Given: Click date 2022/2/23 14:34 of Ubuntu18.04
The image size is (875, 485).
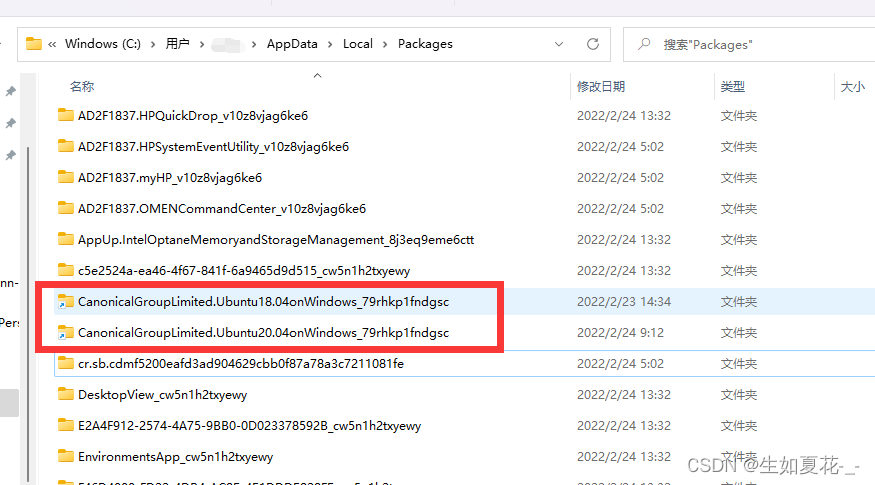Looking at the screenshot, I should tap(624, 301).
